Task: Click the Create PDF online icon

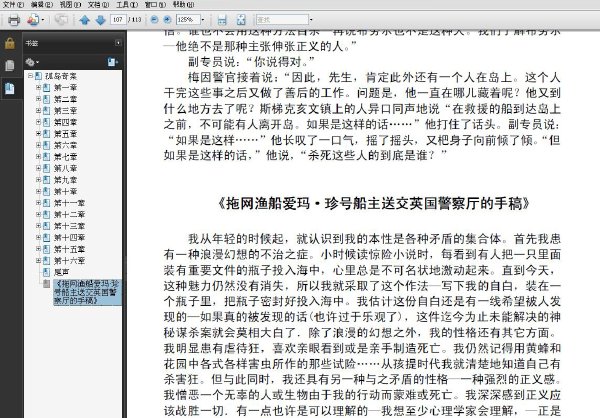Action: tap(33, 20)
